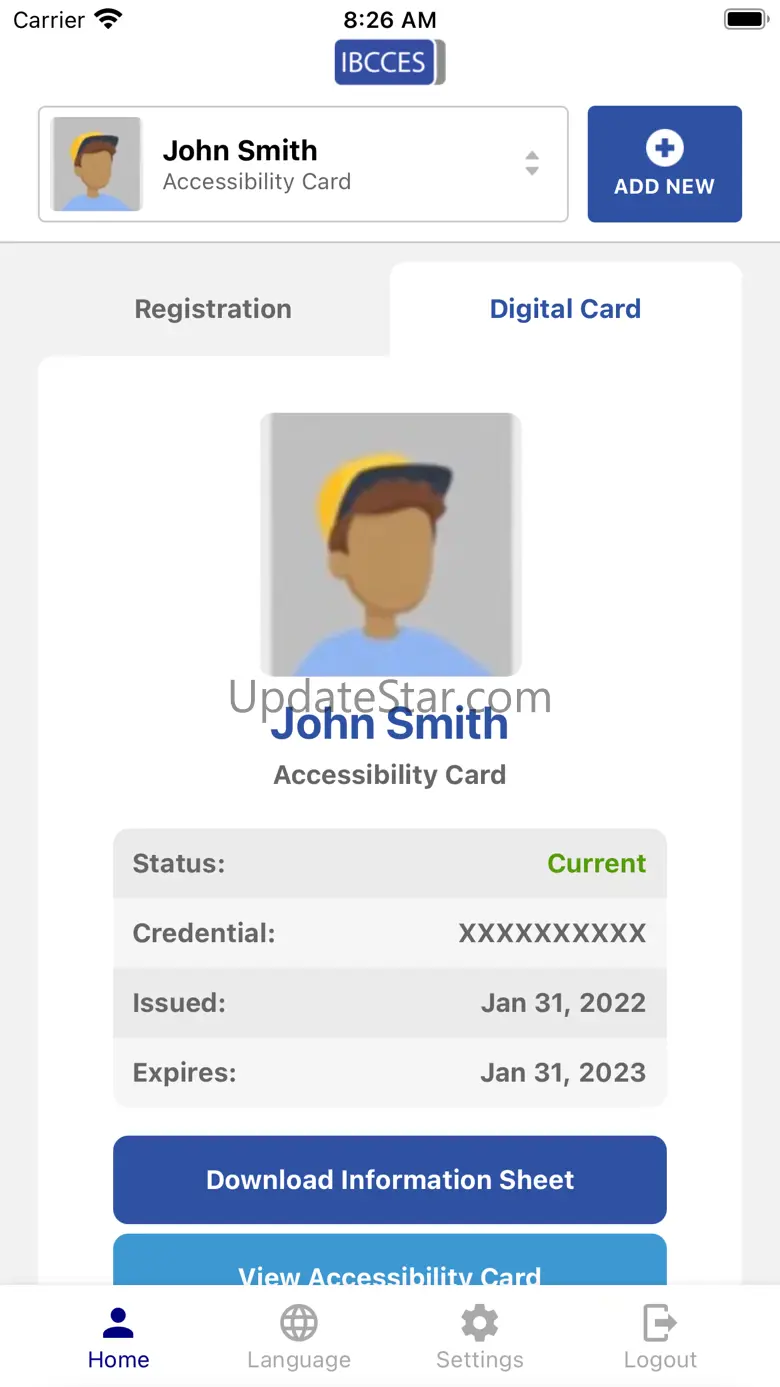
Task: Open Home via the person icon
Action: 118,1322
